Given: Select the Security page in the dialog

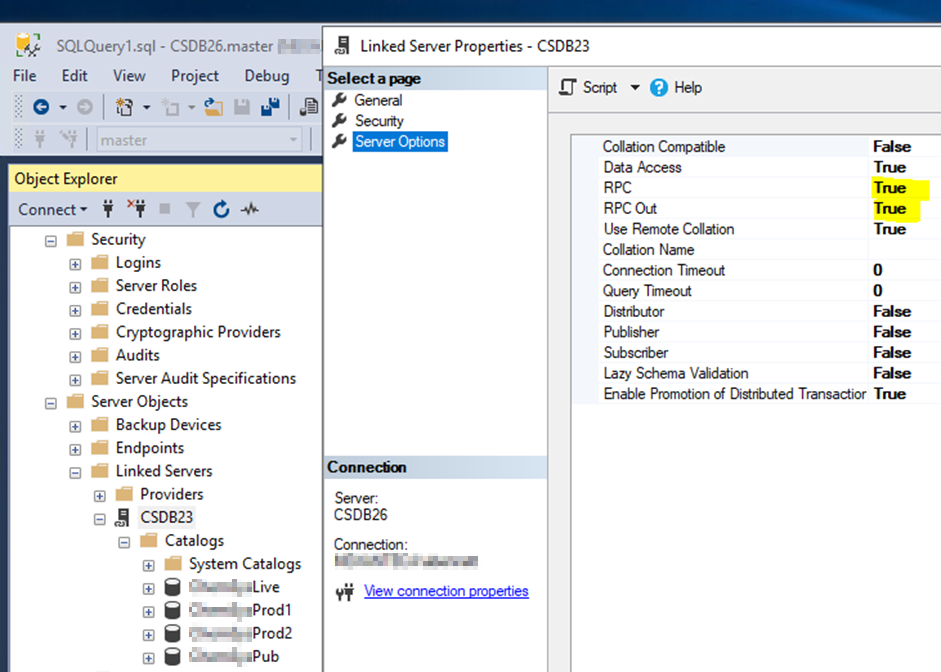Looking at the screenshot, I should [379, 121].
